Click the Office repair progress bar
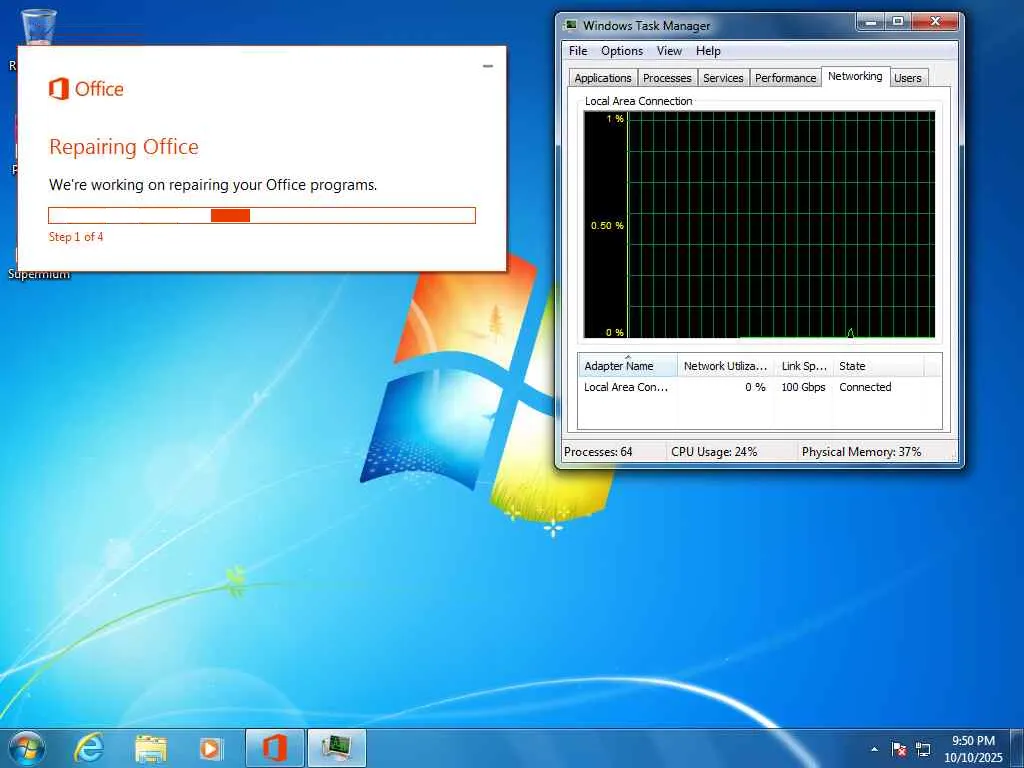Viewport: 1024px width, 768px height. (262, 216)
